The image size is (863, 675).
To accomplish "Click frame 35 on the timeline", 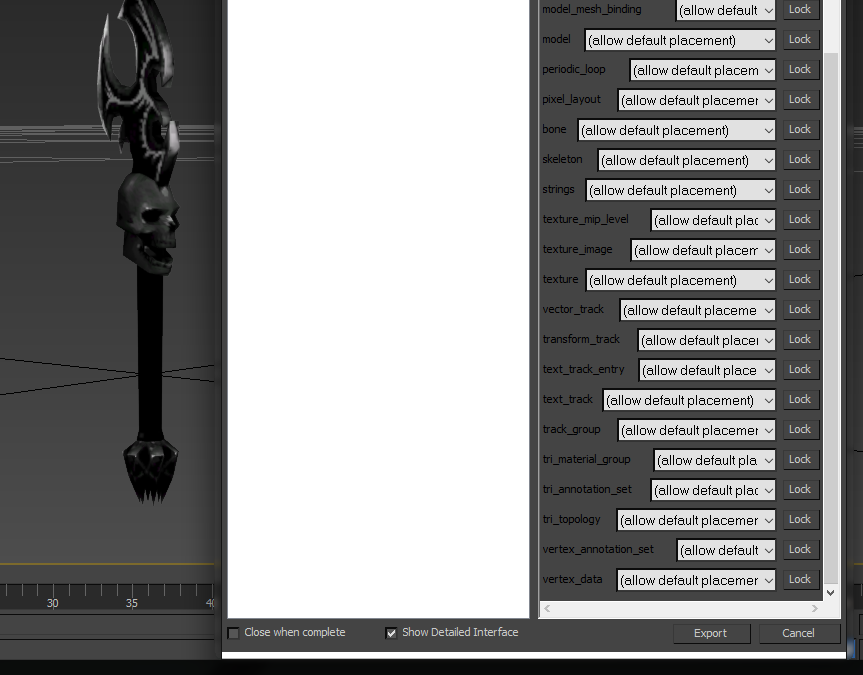I will (x=132, y=603).
